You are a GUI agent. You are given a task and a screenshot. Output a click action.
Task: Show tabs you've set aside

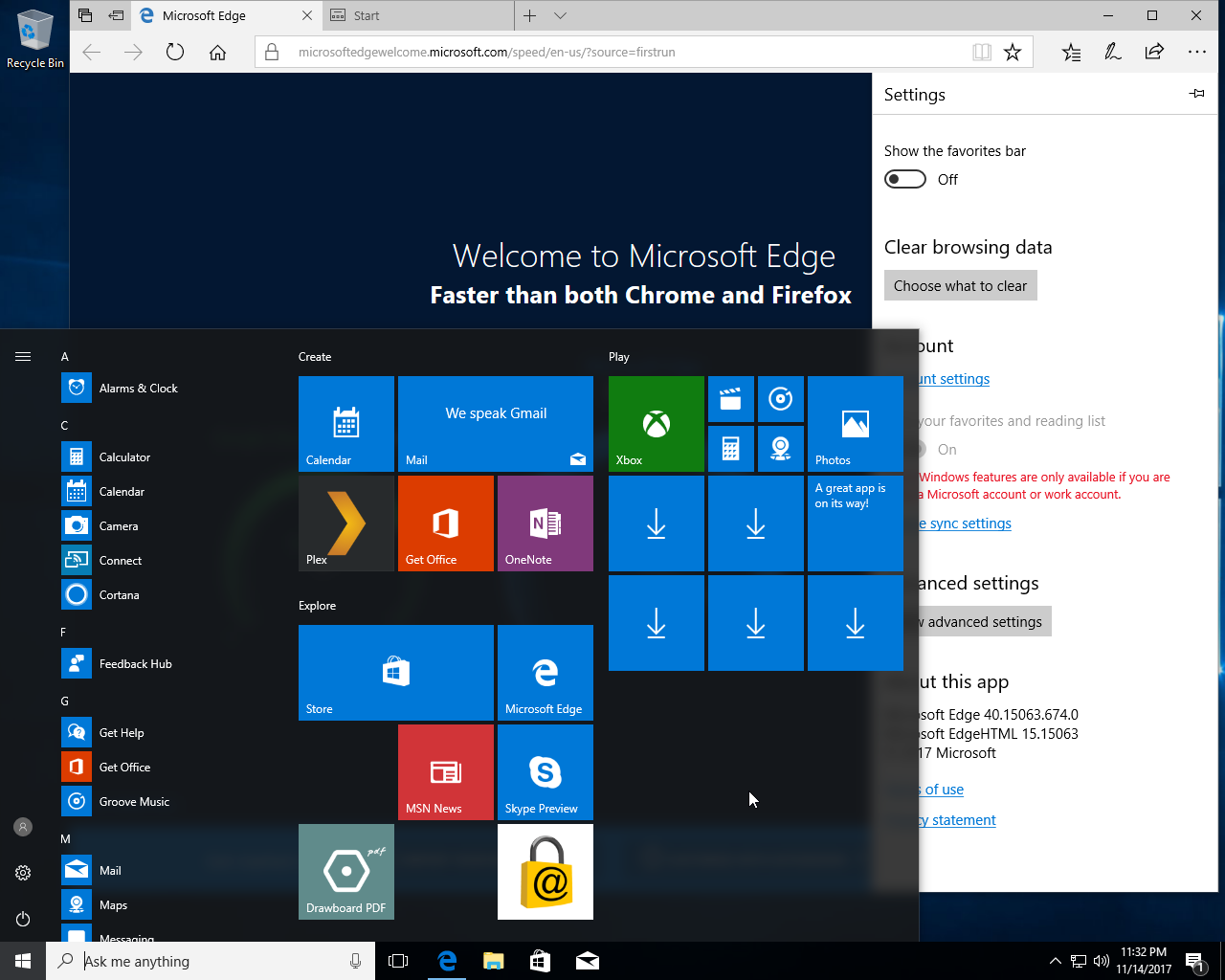tap(85, 15)
